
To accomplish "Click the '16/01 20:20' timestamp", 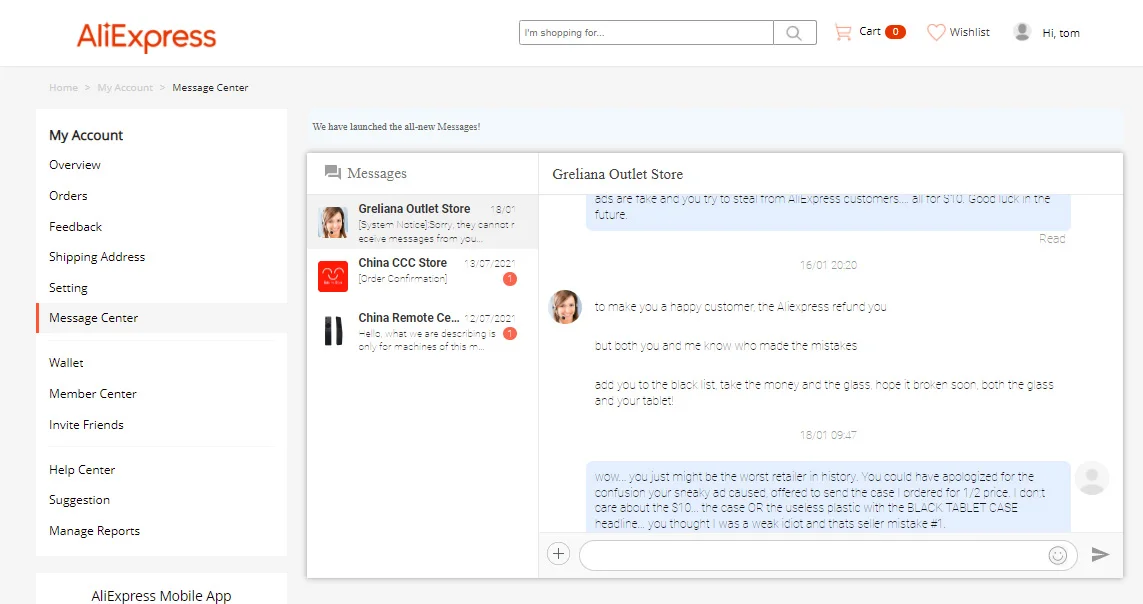I will [x=828, y=265].
